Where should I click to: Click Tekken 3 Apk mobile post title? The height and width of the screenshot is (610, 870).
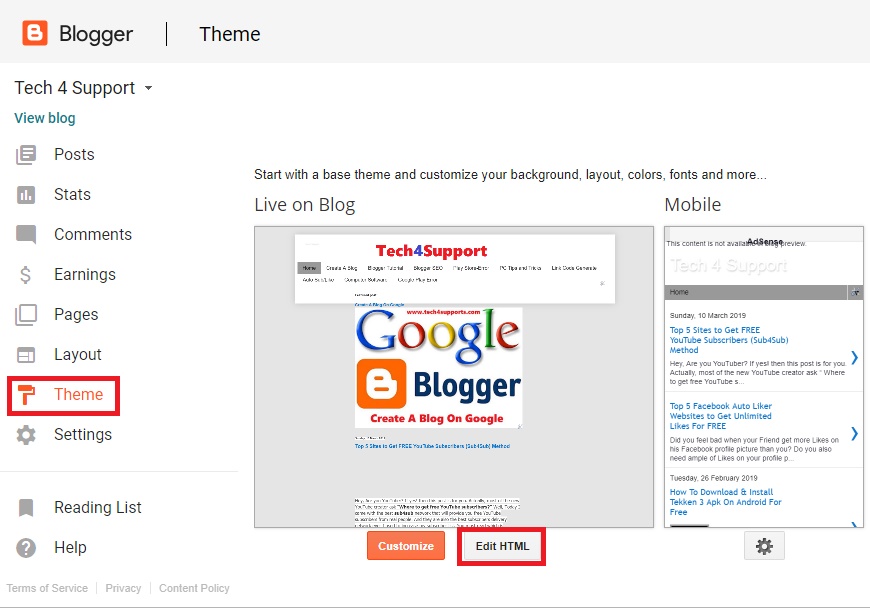click(725, 502)
